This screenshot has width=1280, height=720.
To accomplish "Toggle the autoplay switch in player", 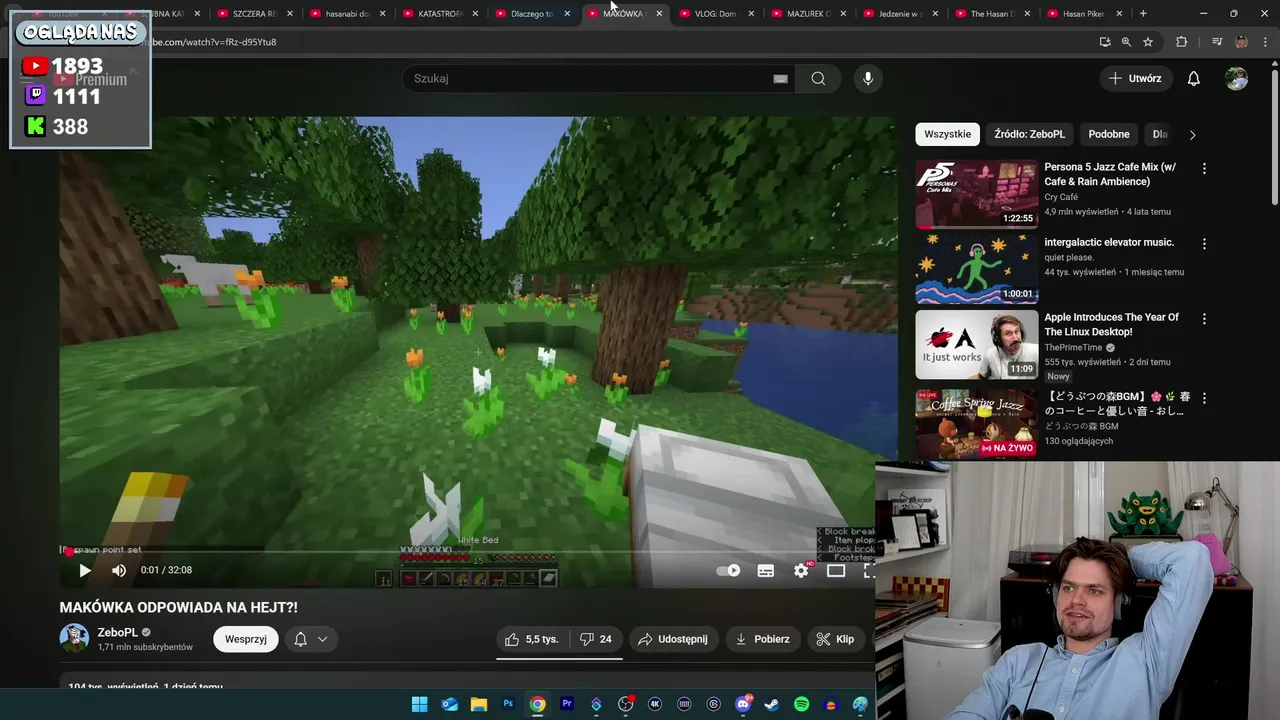I will (x=729, y=570).
